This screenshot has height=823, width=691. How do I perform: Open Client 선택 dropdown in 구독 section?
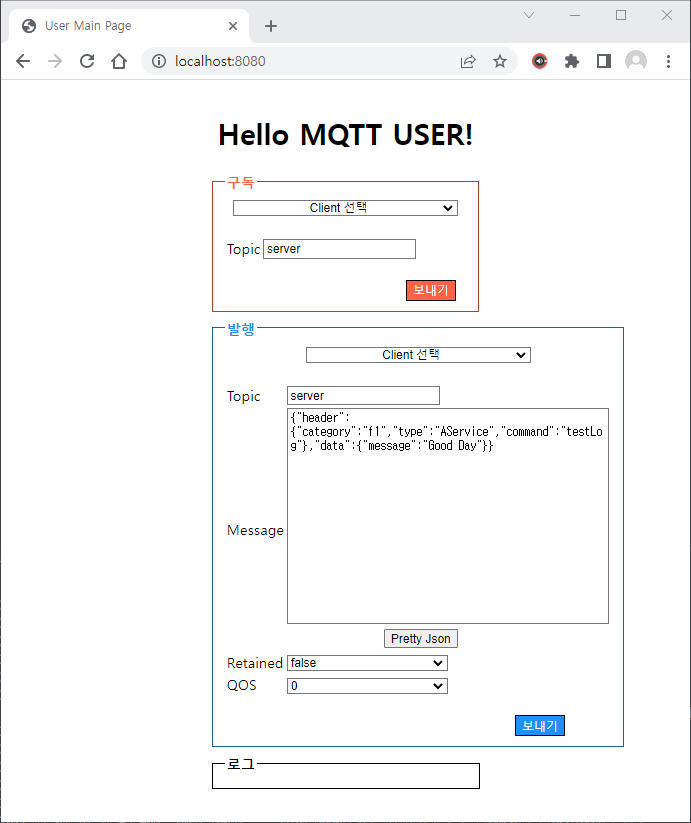coord(345,208)
